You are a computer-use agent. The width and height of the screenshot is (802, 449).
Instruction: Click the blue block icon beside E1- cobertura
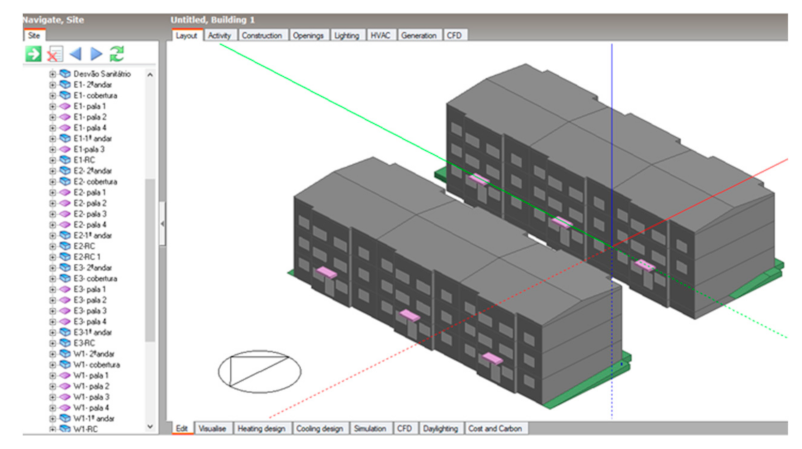pyautogui.click(x=65, y=95)
